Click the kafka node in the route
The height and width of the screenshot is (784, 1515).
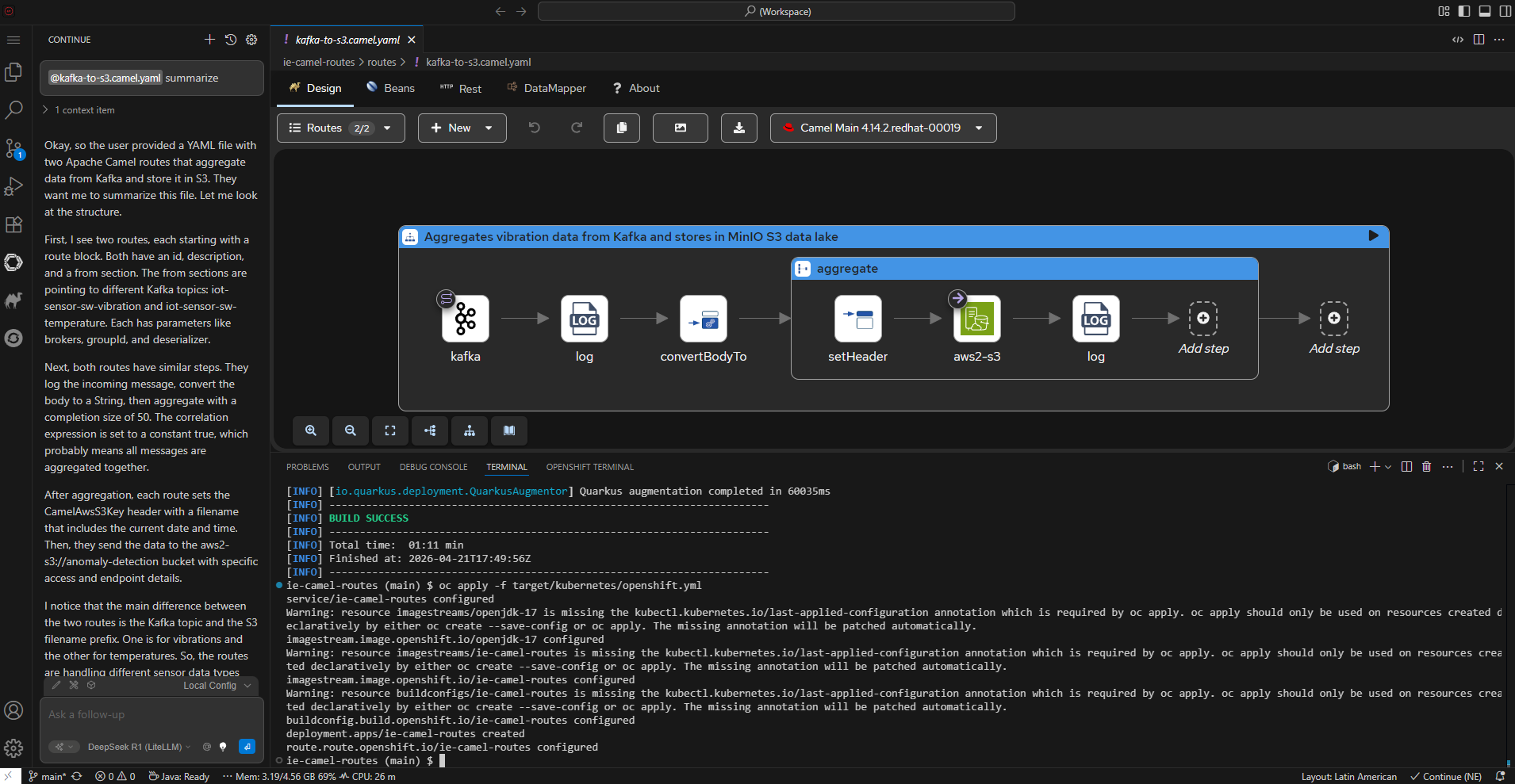tap(466, 319)
